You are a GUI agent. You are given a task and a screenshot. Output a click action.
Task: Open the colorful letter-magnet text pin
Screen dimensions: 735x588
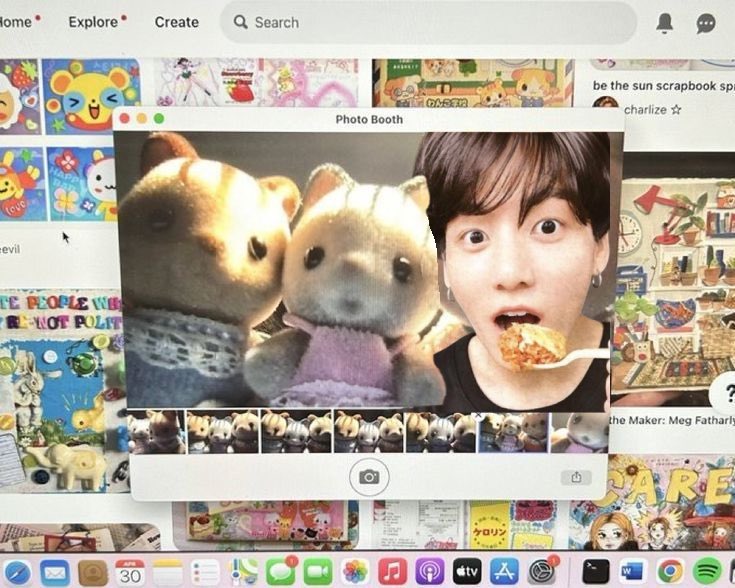pyautogui.click(x=60, y=313)
